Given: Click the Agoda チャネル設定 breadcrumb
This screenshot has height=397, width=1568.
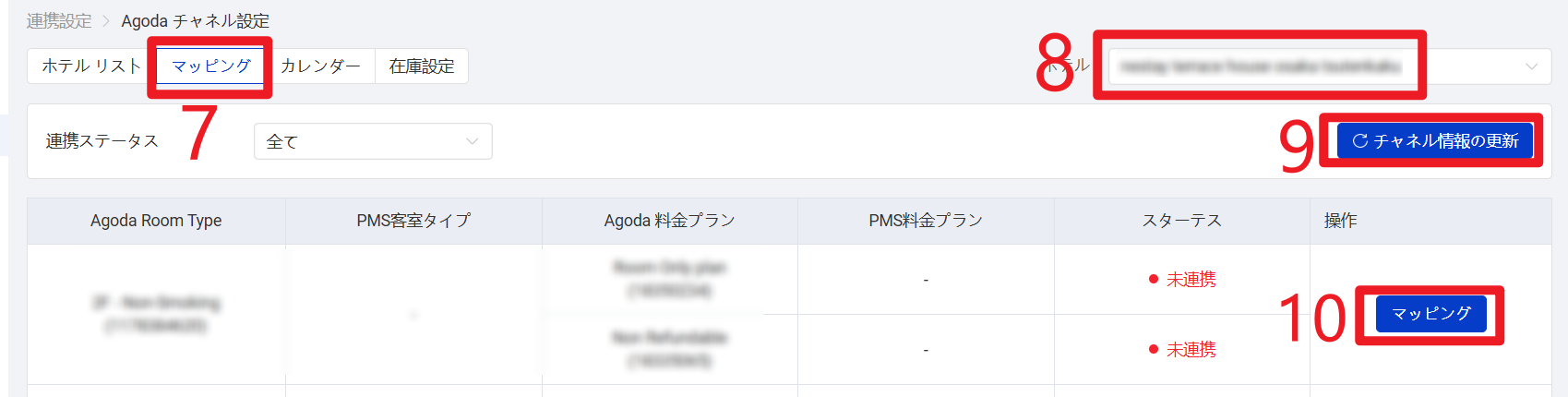Looking at the screenshot, I should click(195, 21).
